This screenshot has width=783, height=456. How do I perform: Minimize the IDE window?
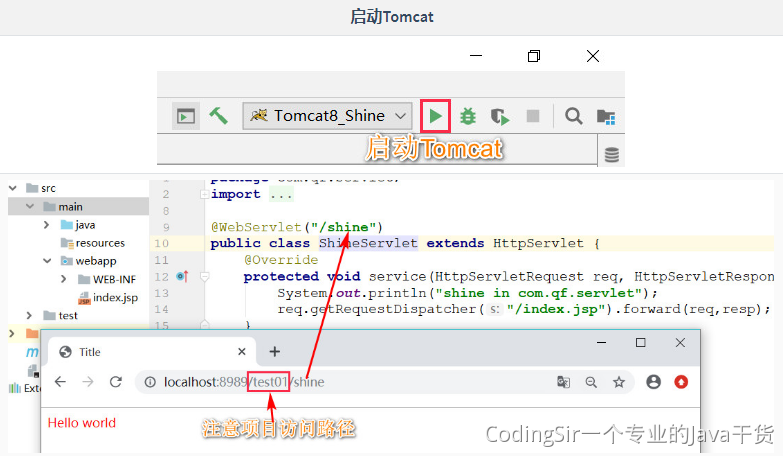coord(476,55)
